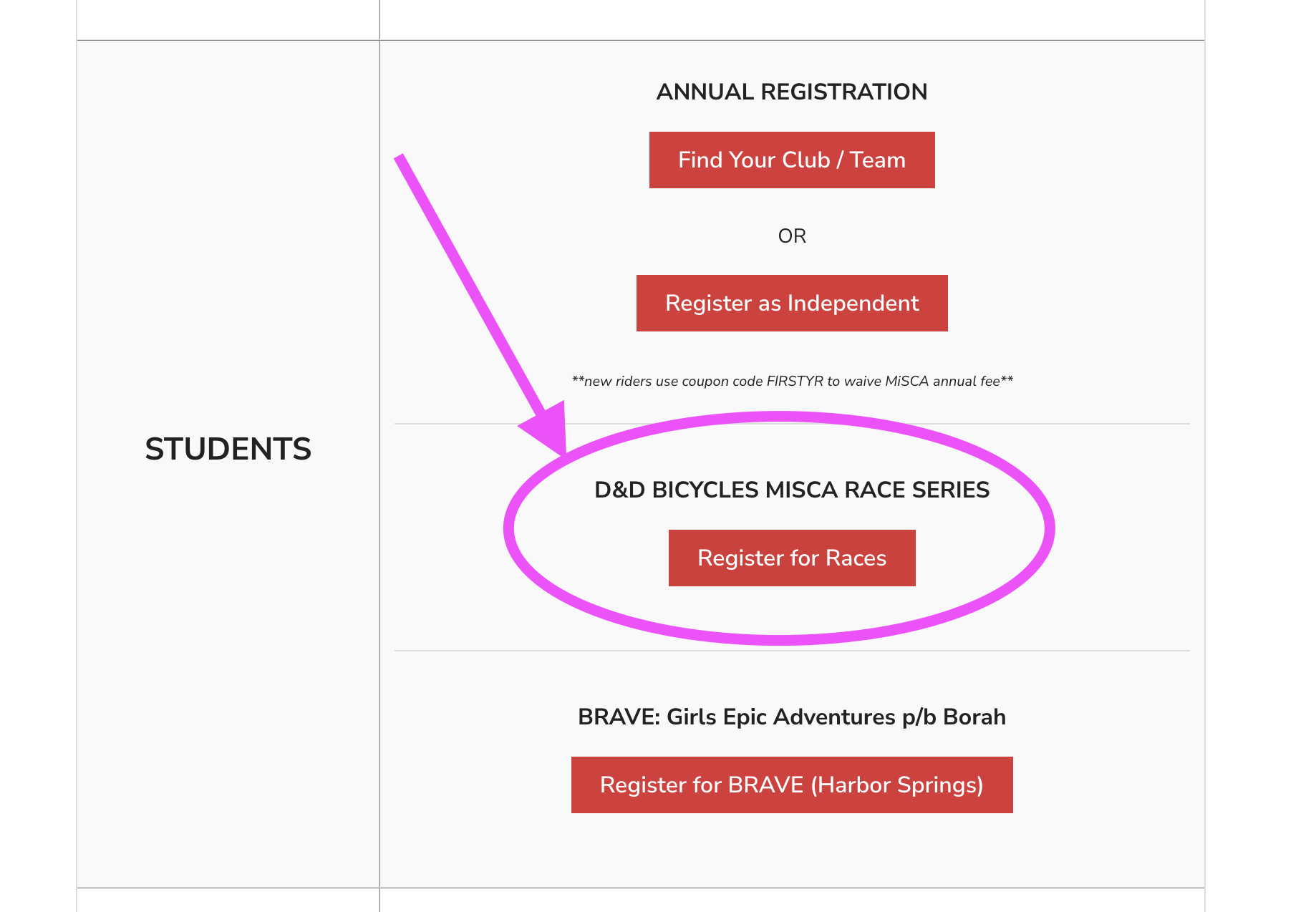Click the Find Your Club / Team button

pyautogui.click(x=791, y=160)
